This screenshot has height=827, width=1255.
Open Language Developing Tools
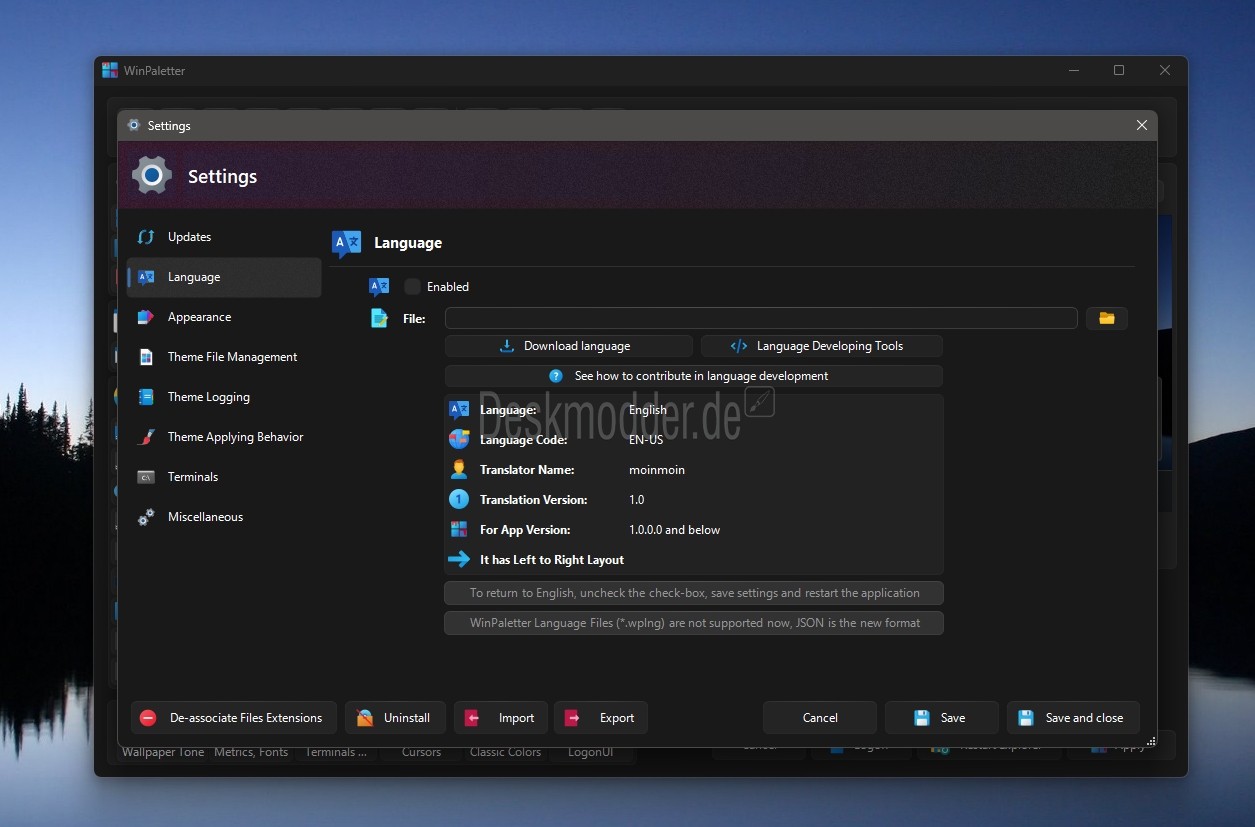pyautogui.click(x=821, y=346)
